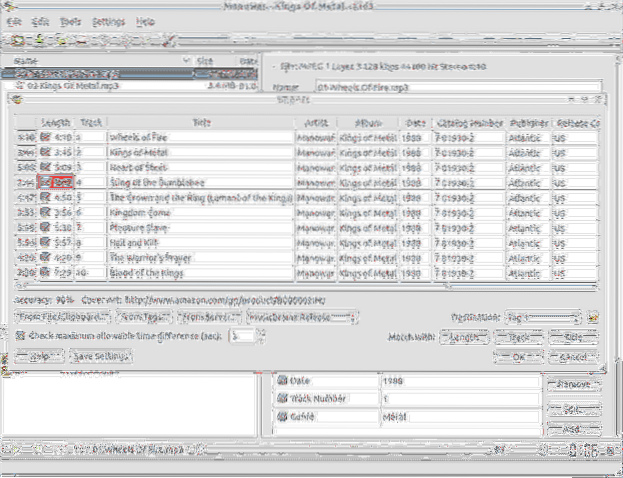623x478 pixels.
Task: Click the file icon of 02 Kings Of Metal.mp3
Action: (20, 85)
